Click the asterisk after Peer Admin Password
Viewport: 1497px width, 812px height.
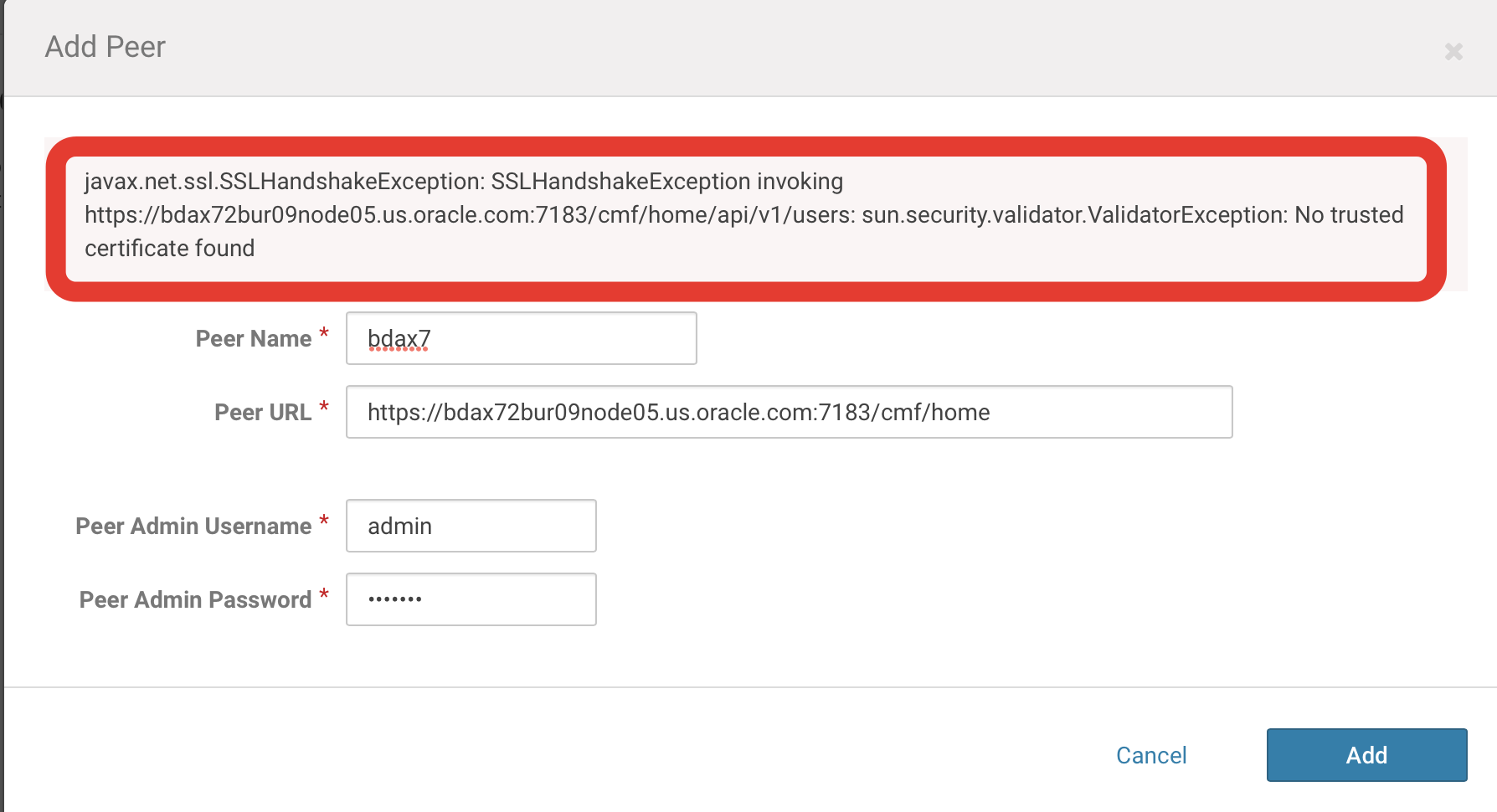[x=324, y=596]
